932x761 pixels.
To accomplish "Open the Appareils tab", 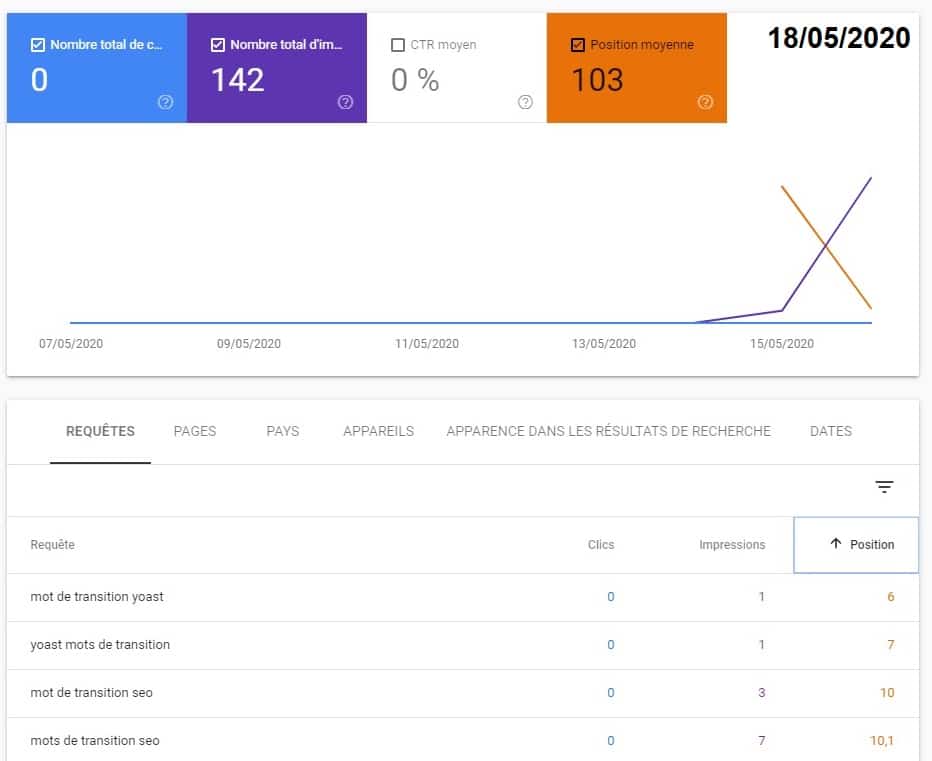I will point(379,431).
